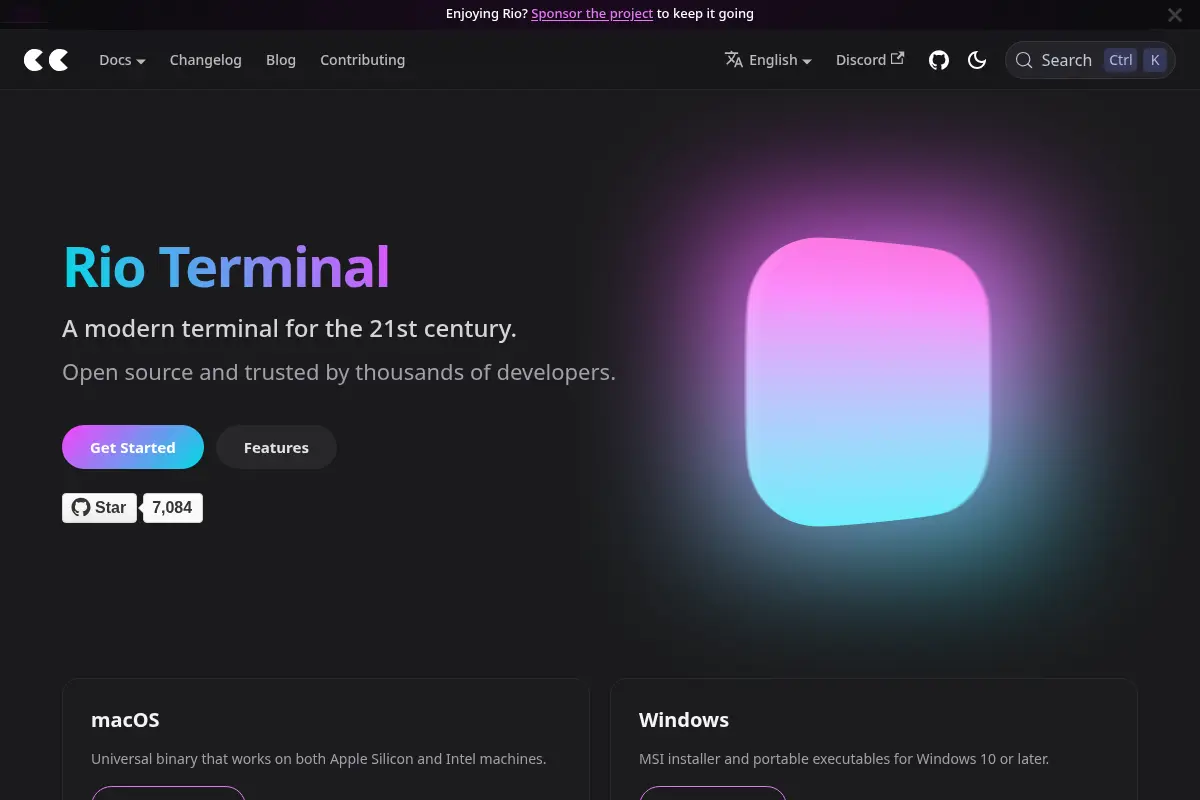Follow the Sponsor the project link

click(592, 14)
